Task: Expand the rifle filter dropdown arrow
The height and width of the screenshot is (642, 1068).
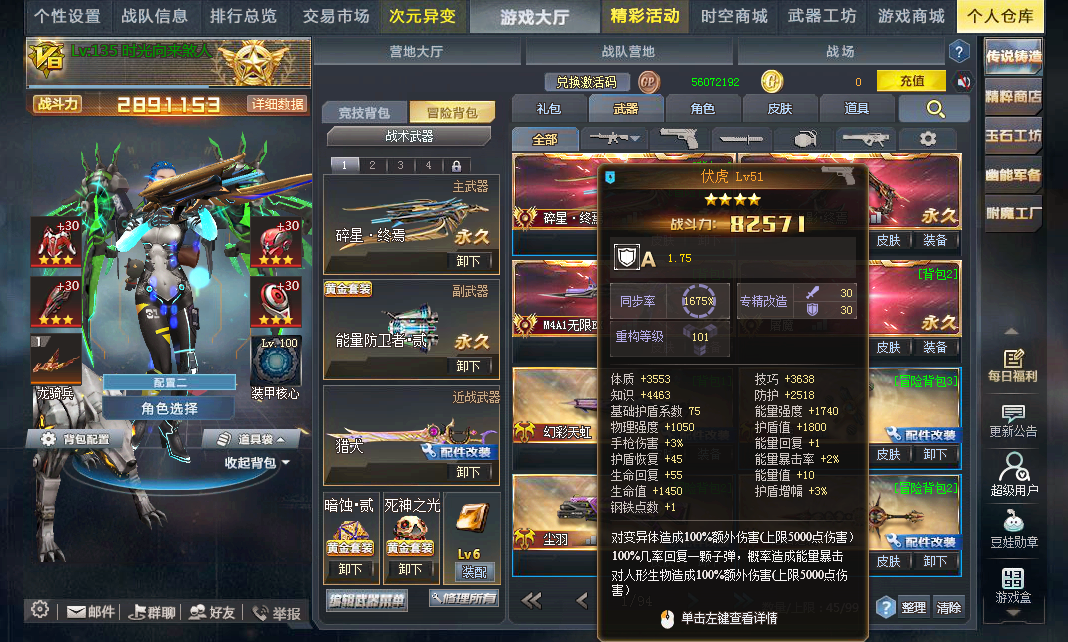Action: 635,139
